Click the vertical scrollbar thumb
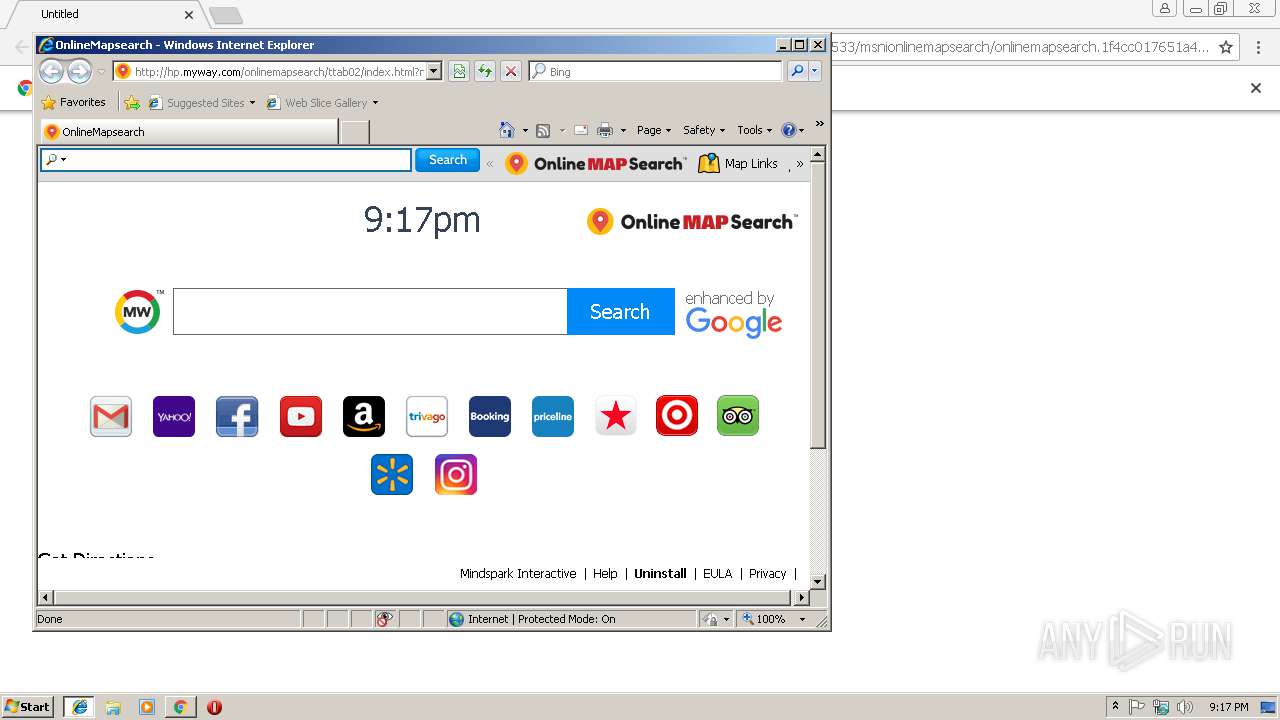The width and height of the screenshot is (1280, 720). [x=818, y=305]
